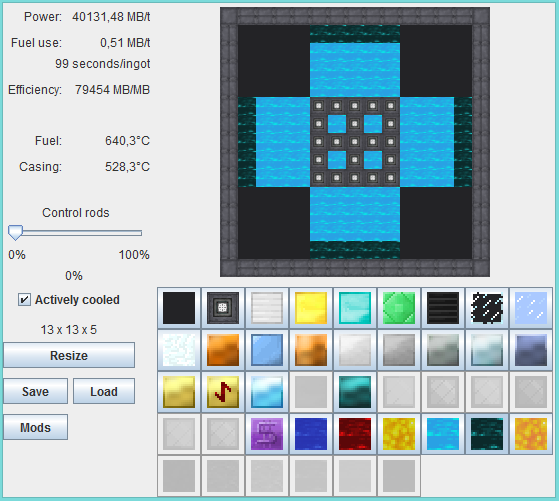
Task: Choose the green emerald block icon
Action: point(399,308)
